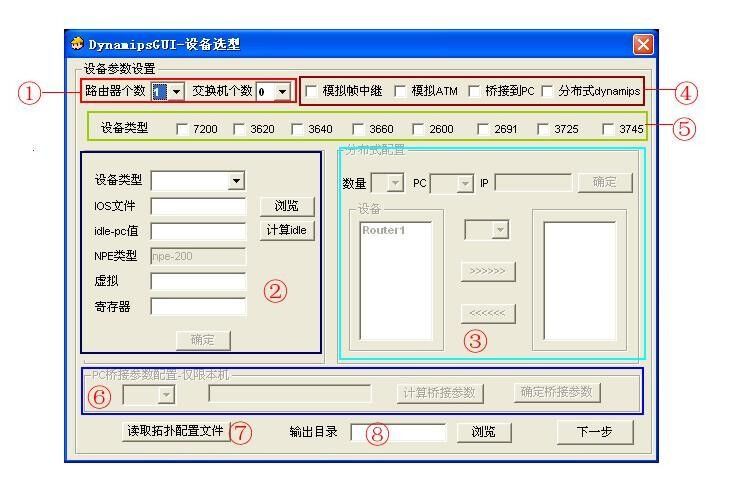Tick the 分布式dynamips checkbox
This screenshot has width=731, height=478.
pos(547,91)
